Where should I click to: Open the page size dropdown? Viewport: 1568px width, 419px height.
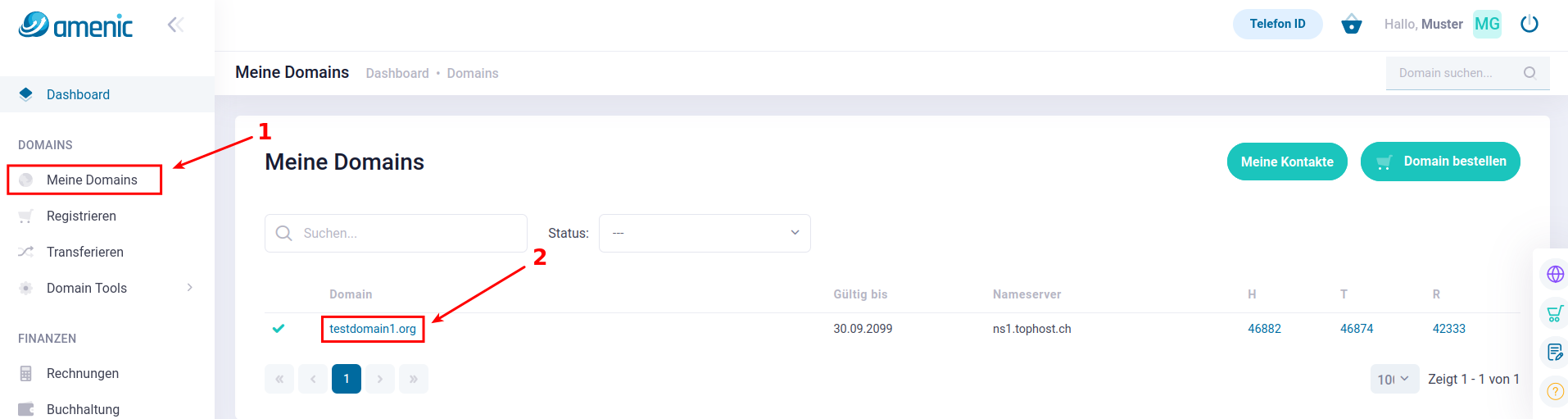pos(1394,379)
